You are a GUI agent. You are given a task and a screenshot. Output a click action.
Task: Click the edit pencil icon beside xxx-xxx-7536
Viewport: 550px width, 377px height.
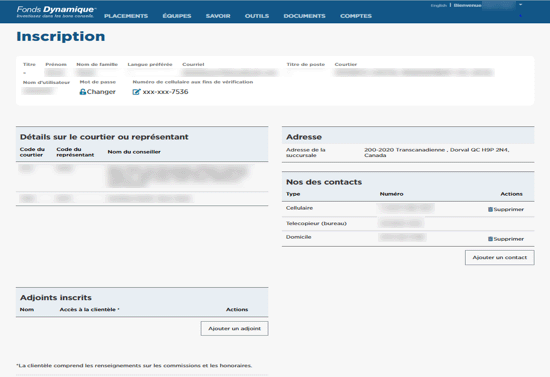tap(136, 92)
